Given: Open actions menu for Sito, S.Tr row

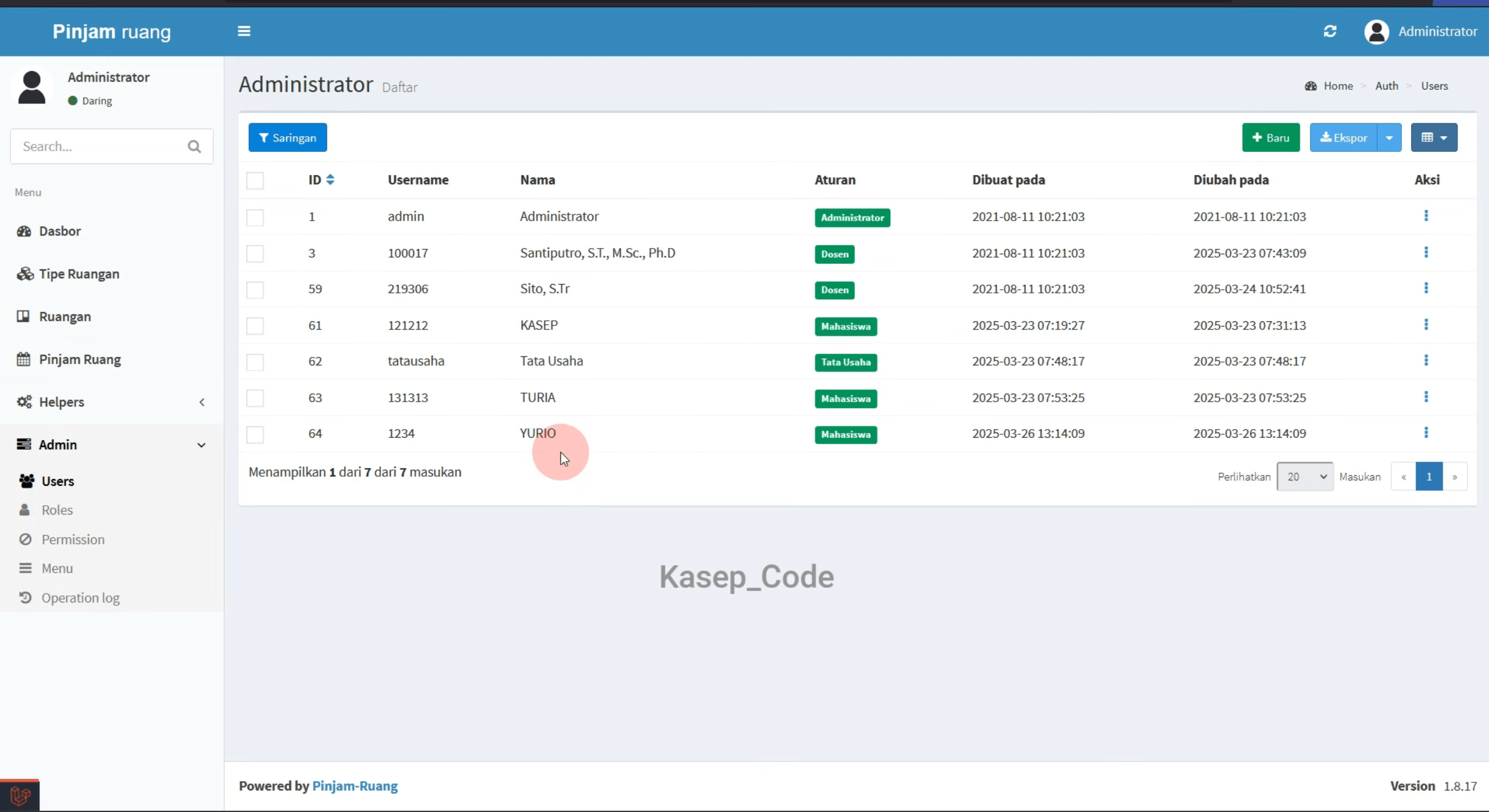Looking at the screenshot, I should tap(1426, 289).
